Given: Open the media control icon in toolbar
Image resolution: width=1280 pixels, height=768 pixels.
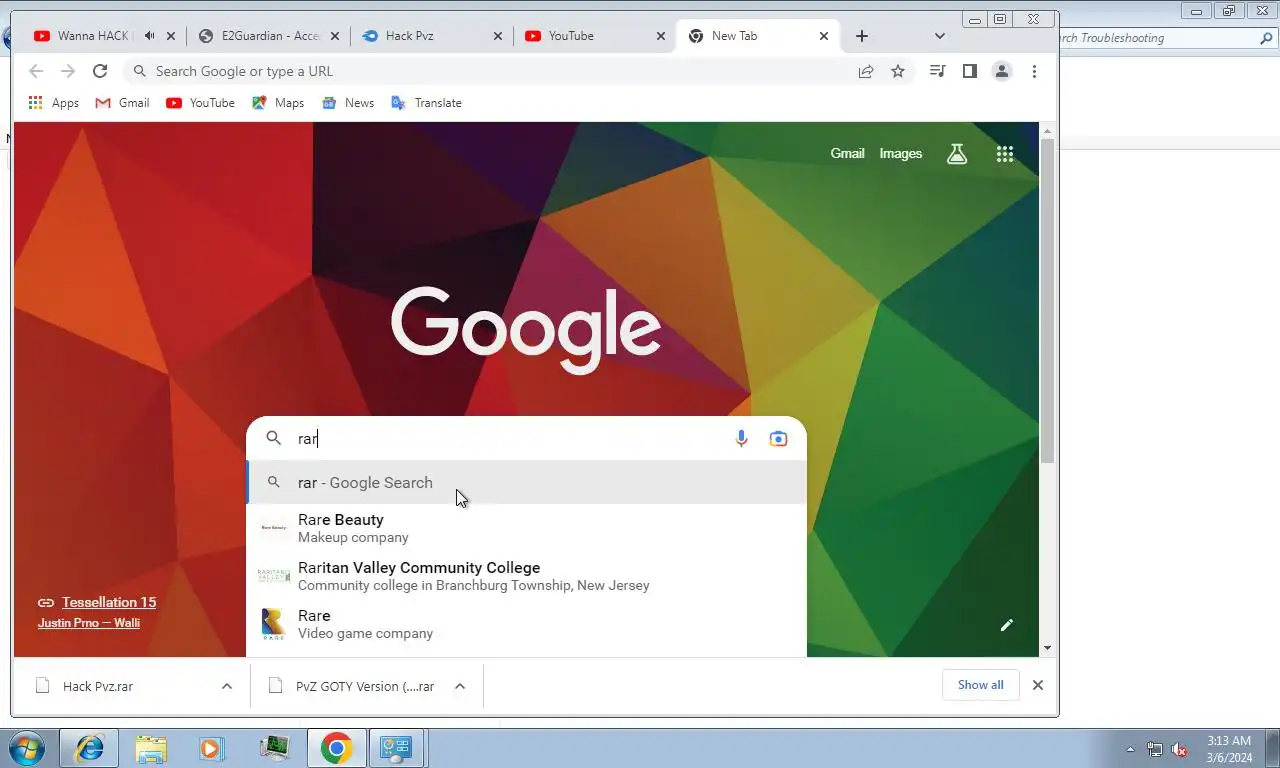Looking at the screenshot, I should tap(937, 71).
